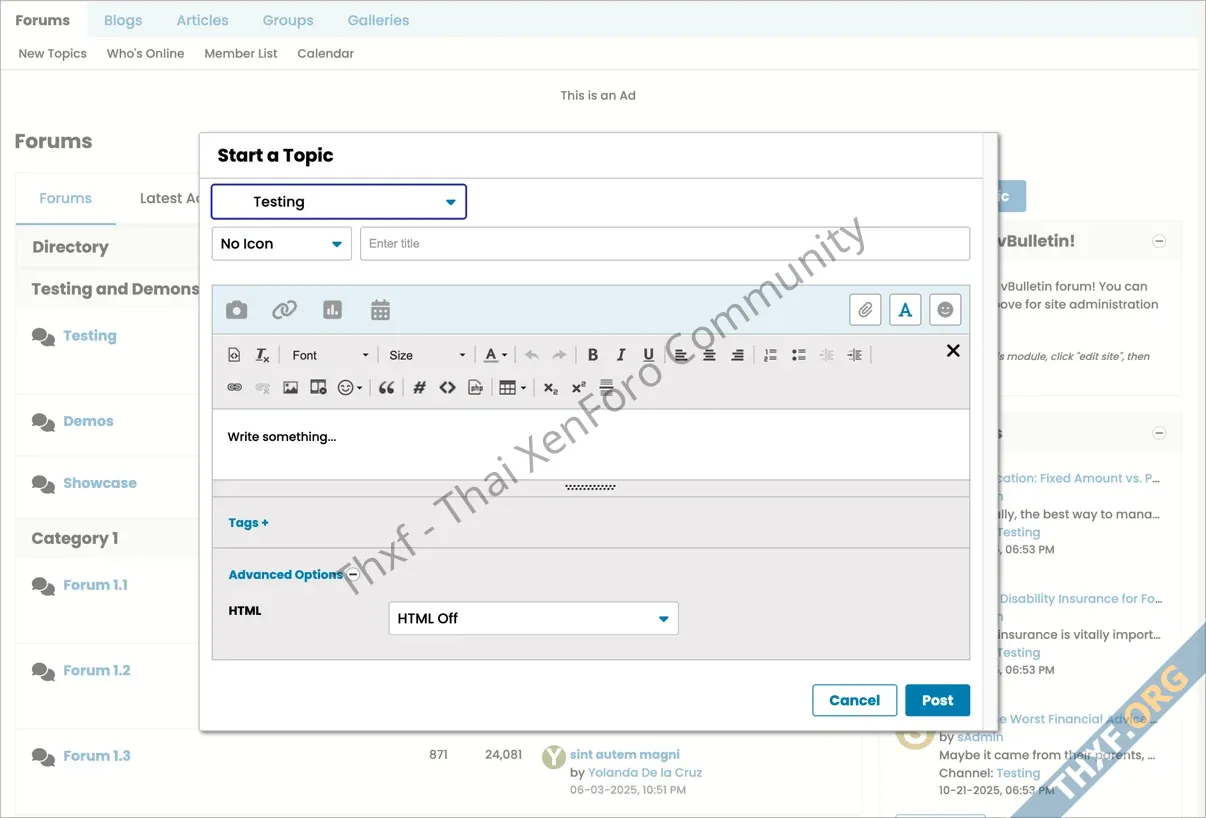1206x818 pixels.
Task: Select center text alignment
Action: [709, 354]
